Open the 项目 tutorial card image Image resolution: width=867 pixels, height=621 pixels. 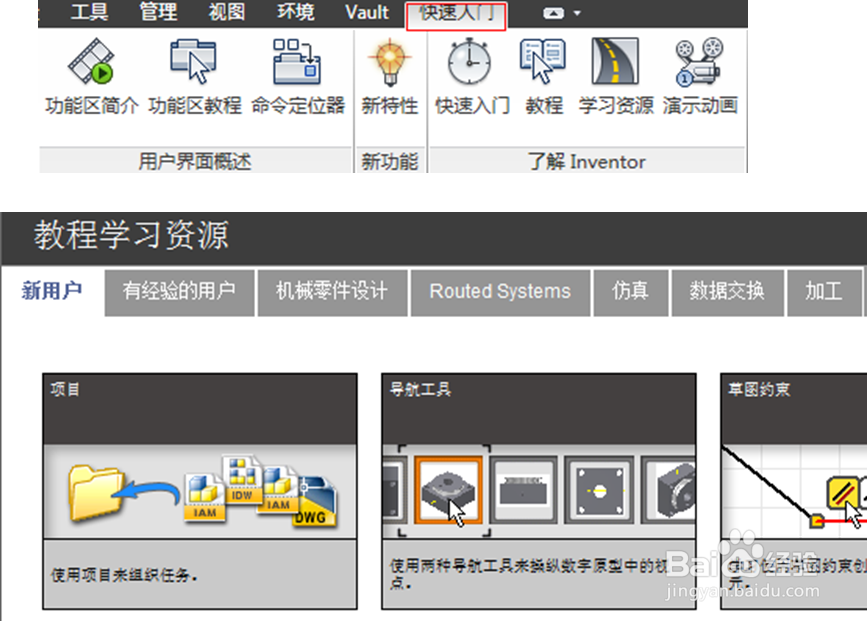(x=200, y=492)
